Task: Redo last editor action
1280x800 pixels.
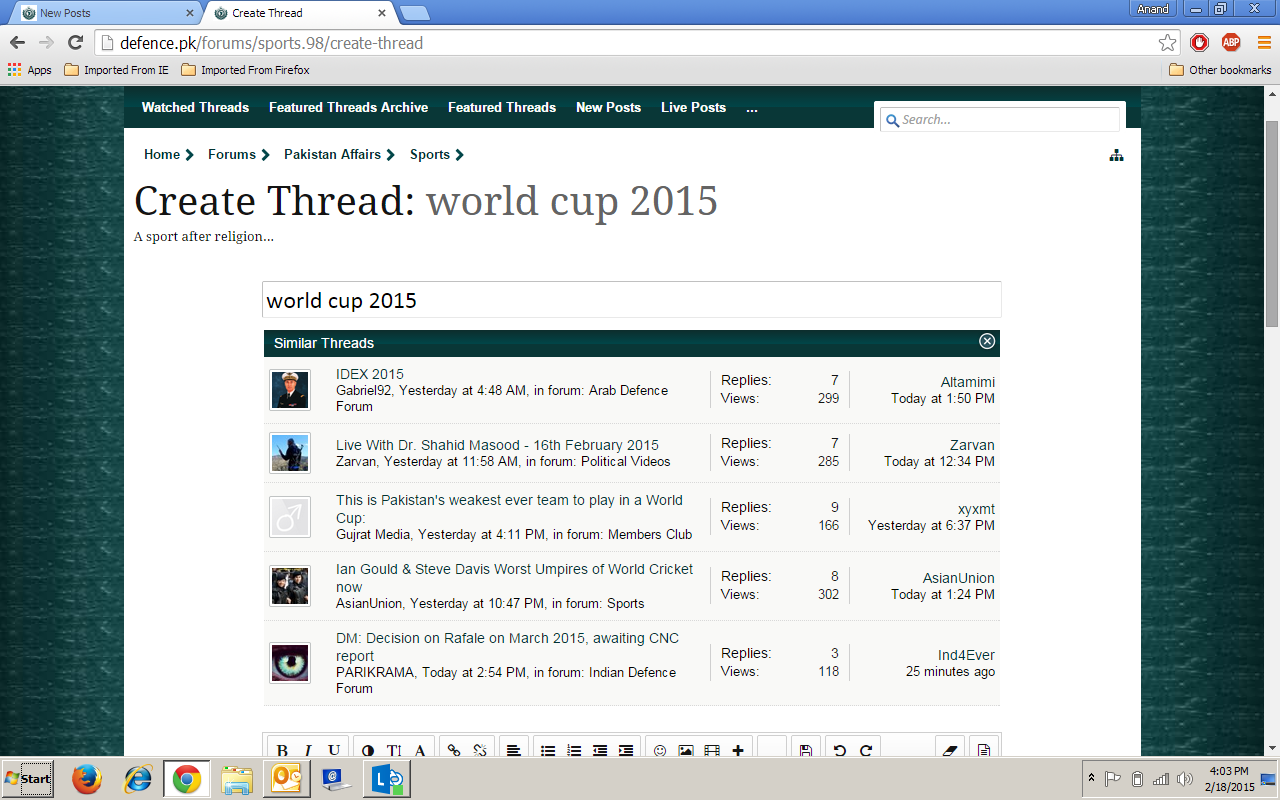Action: coord(866,750)
